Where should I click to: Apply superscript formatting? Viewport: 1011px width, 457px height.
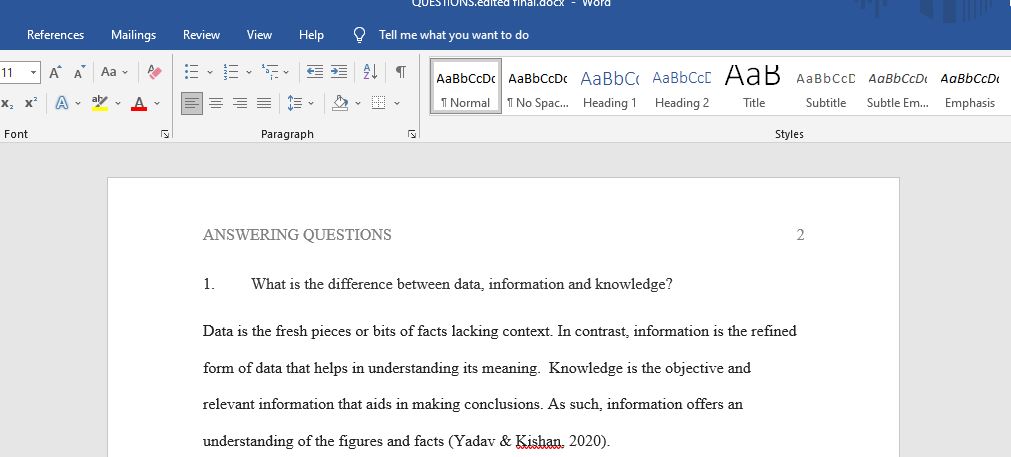31,103
